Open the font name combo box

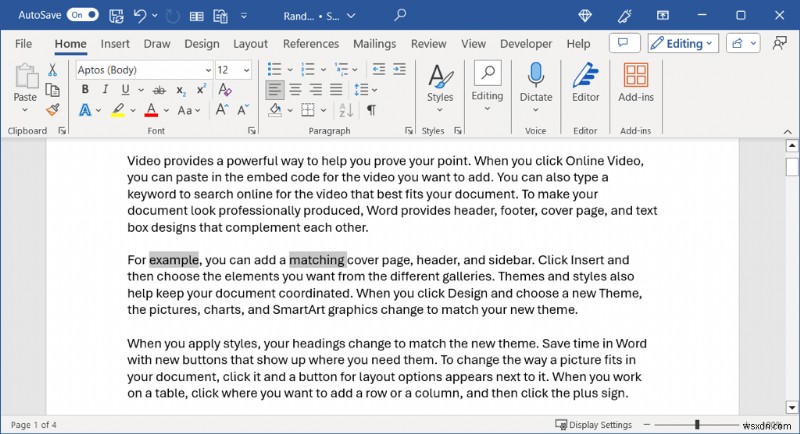(144, 70)
